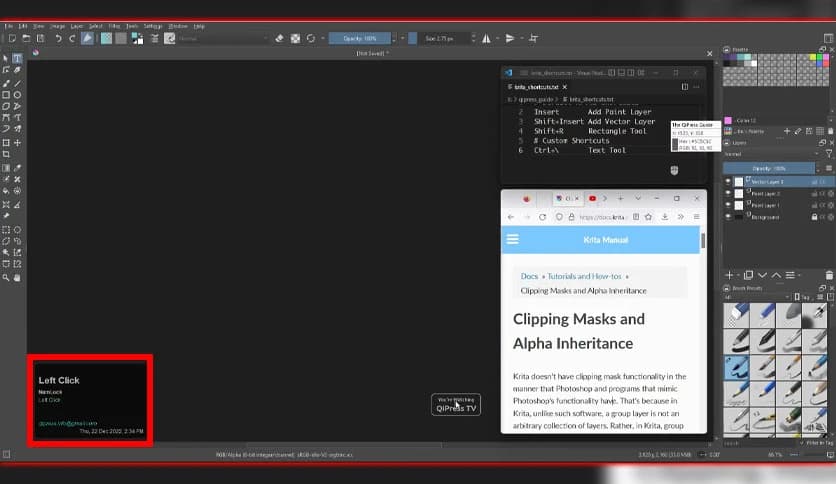This screenshot has width=836, height=484.
Task: Toggle eraser mode in the toolbar
Action: point(279,38)
